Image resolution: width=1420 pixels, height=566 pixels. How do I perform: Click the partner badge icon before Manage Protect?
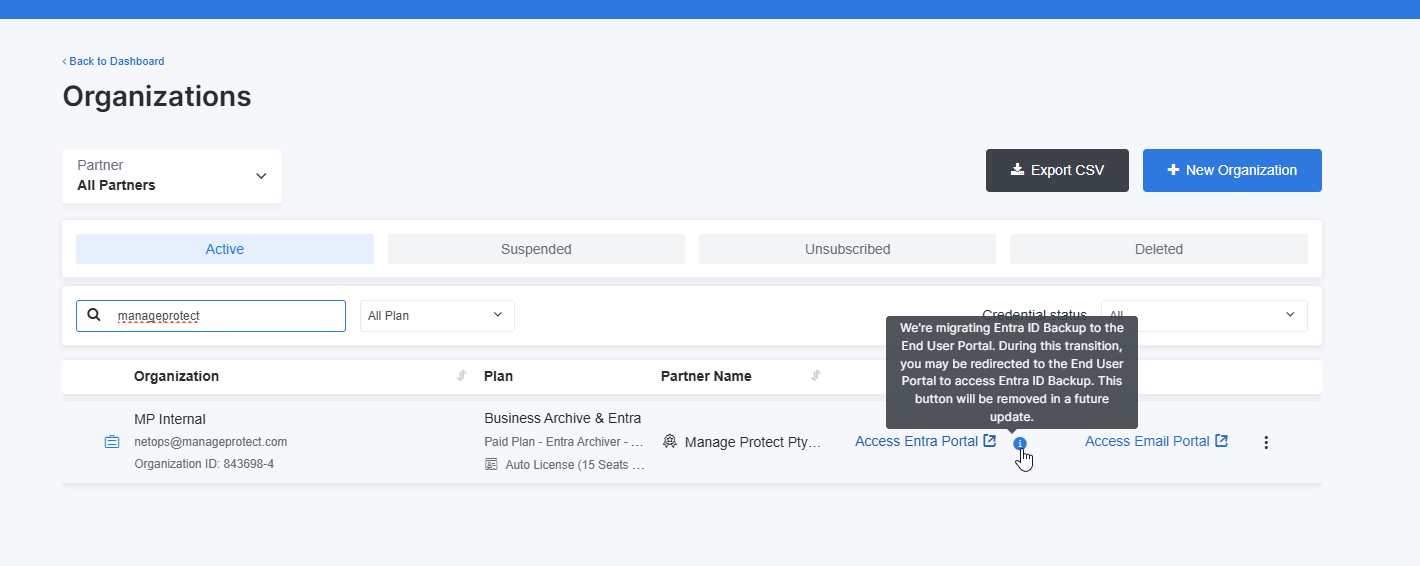[670, 442]
